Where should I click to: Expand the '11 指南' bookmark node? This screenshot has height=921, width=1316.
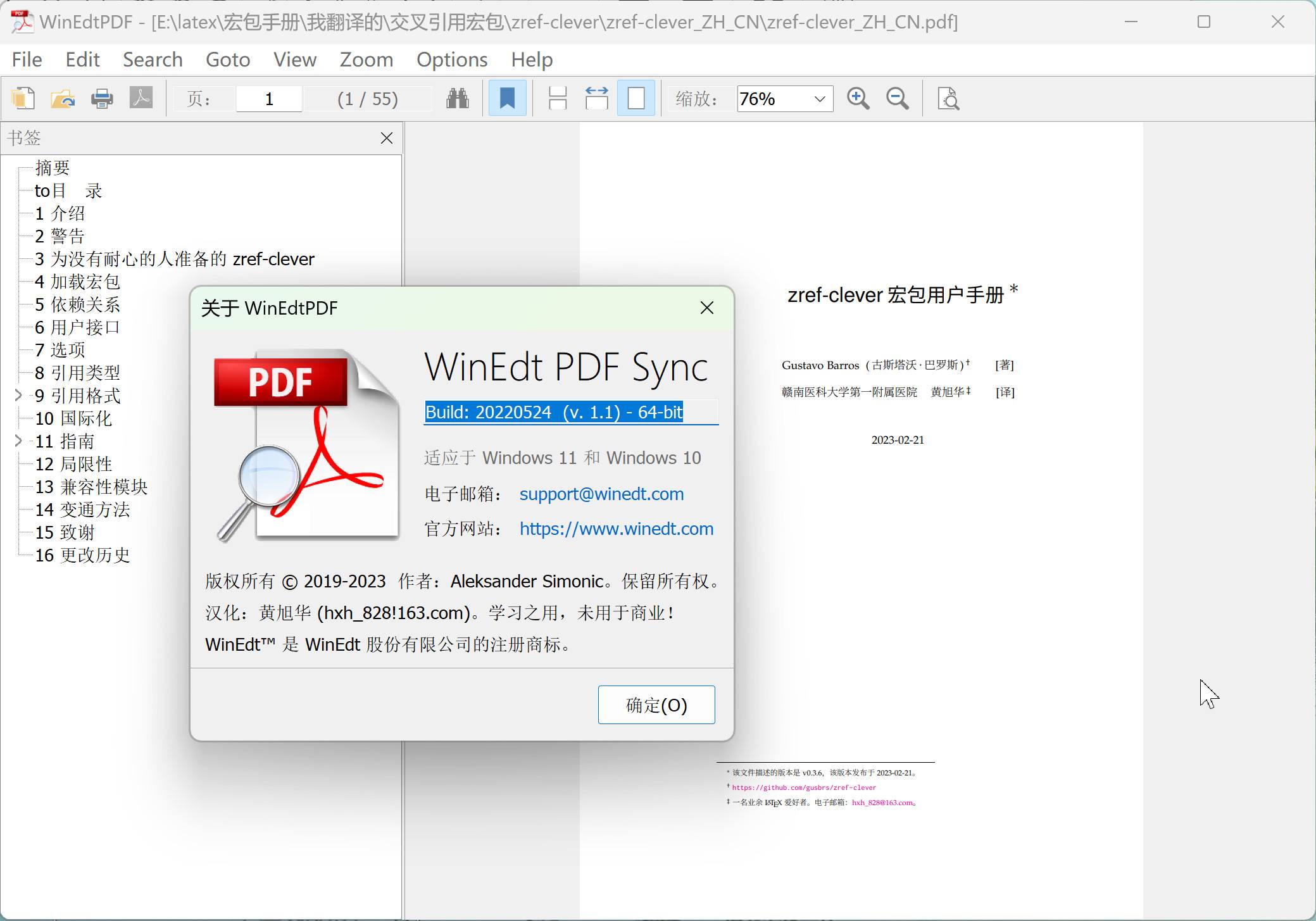pos(18,441)
